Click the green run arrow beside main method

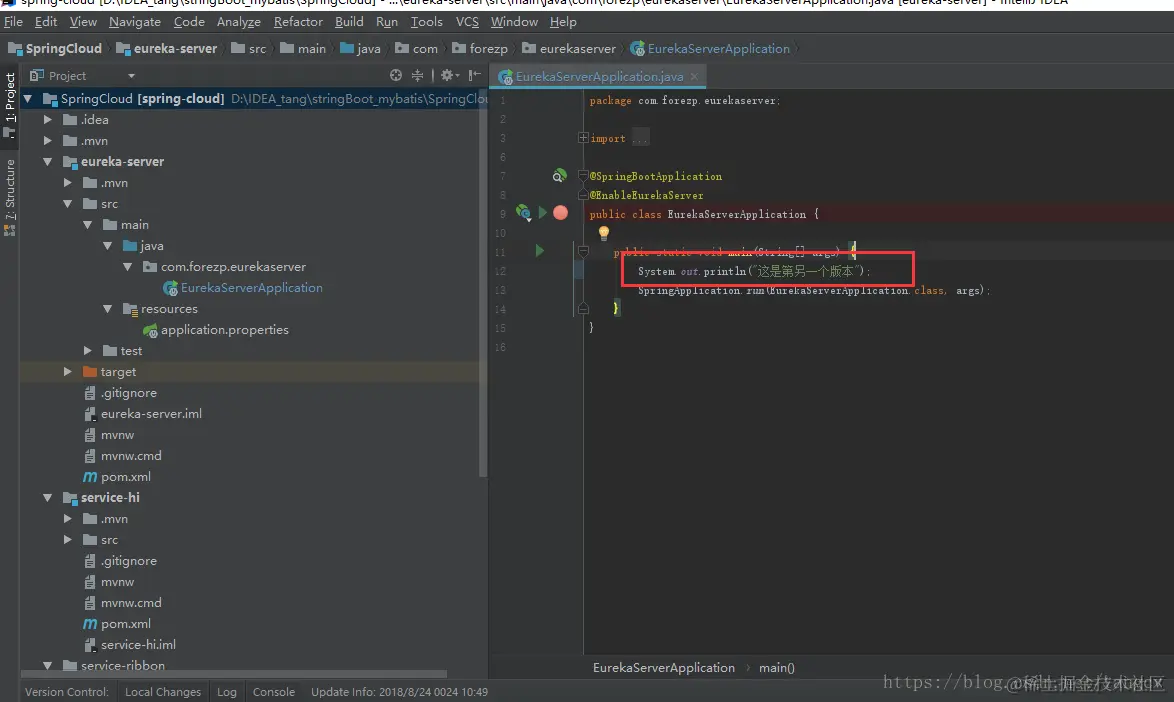click(539, 251)
